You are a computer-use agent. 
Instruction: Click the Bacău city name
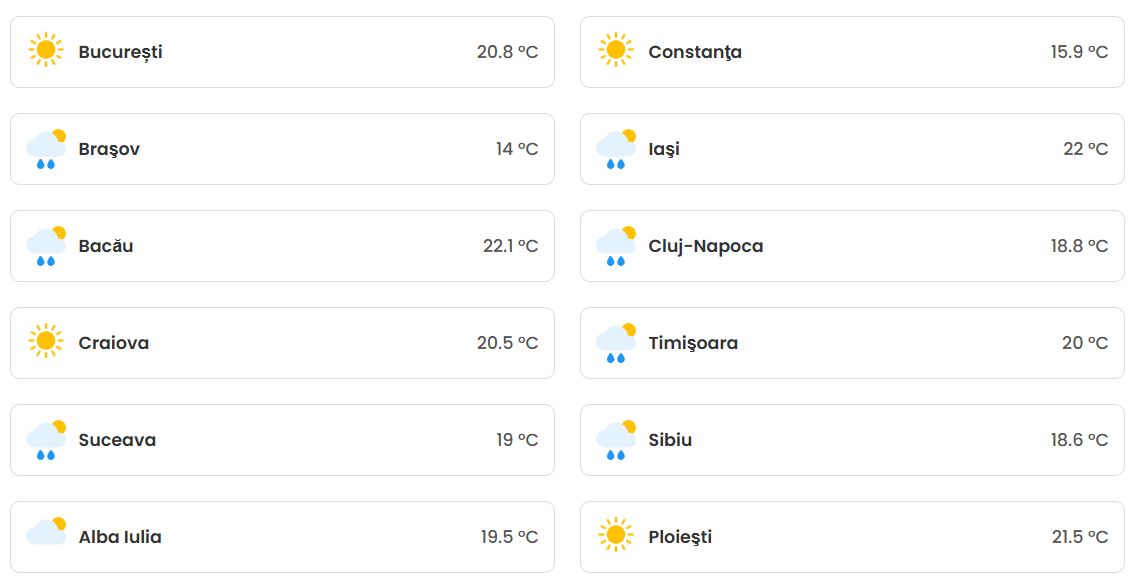pos(106,246)
